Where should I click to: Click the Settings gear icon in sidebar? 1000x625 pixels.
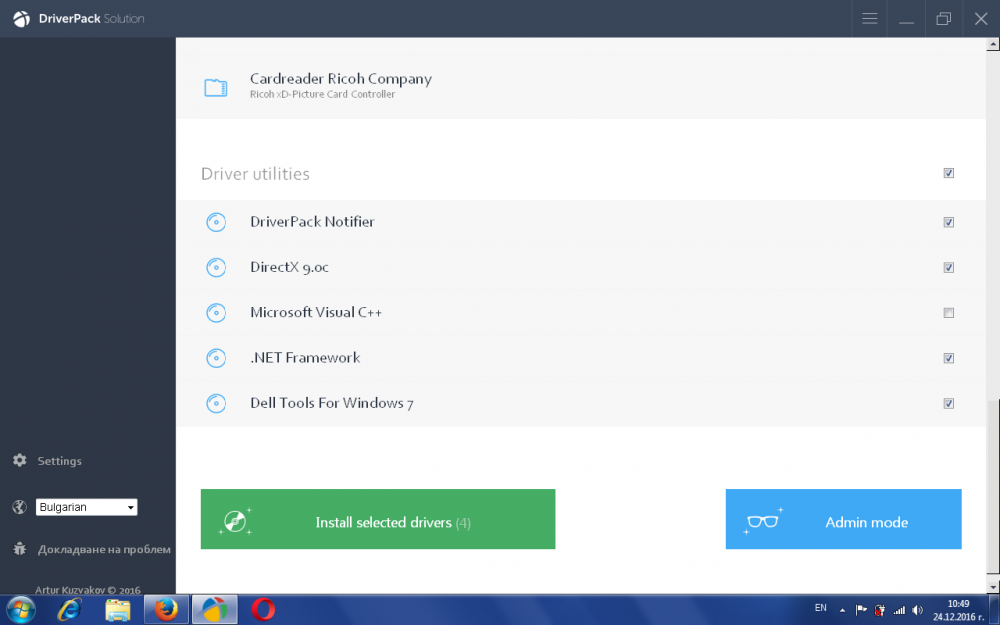point(20,460)
